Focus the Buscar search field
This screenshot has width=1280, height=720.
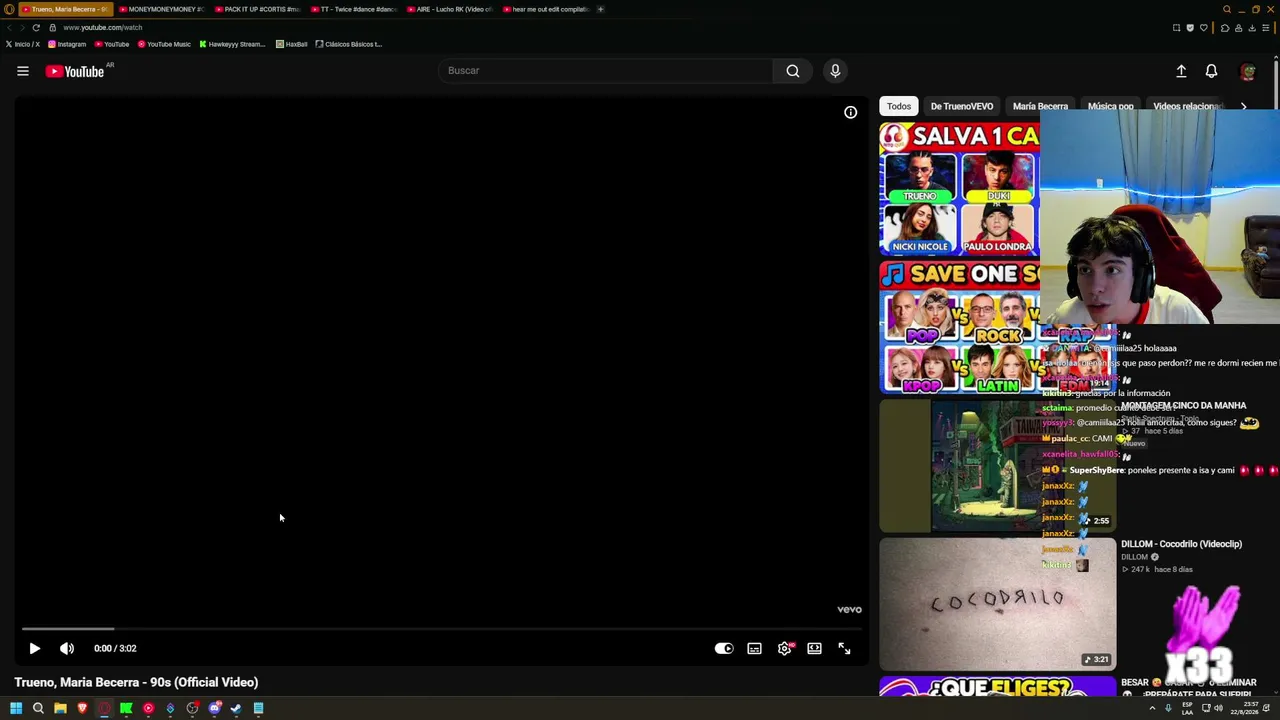[605, 71]
